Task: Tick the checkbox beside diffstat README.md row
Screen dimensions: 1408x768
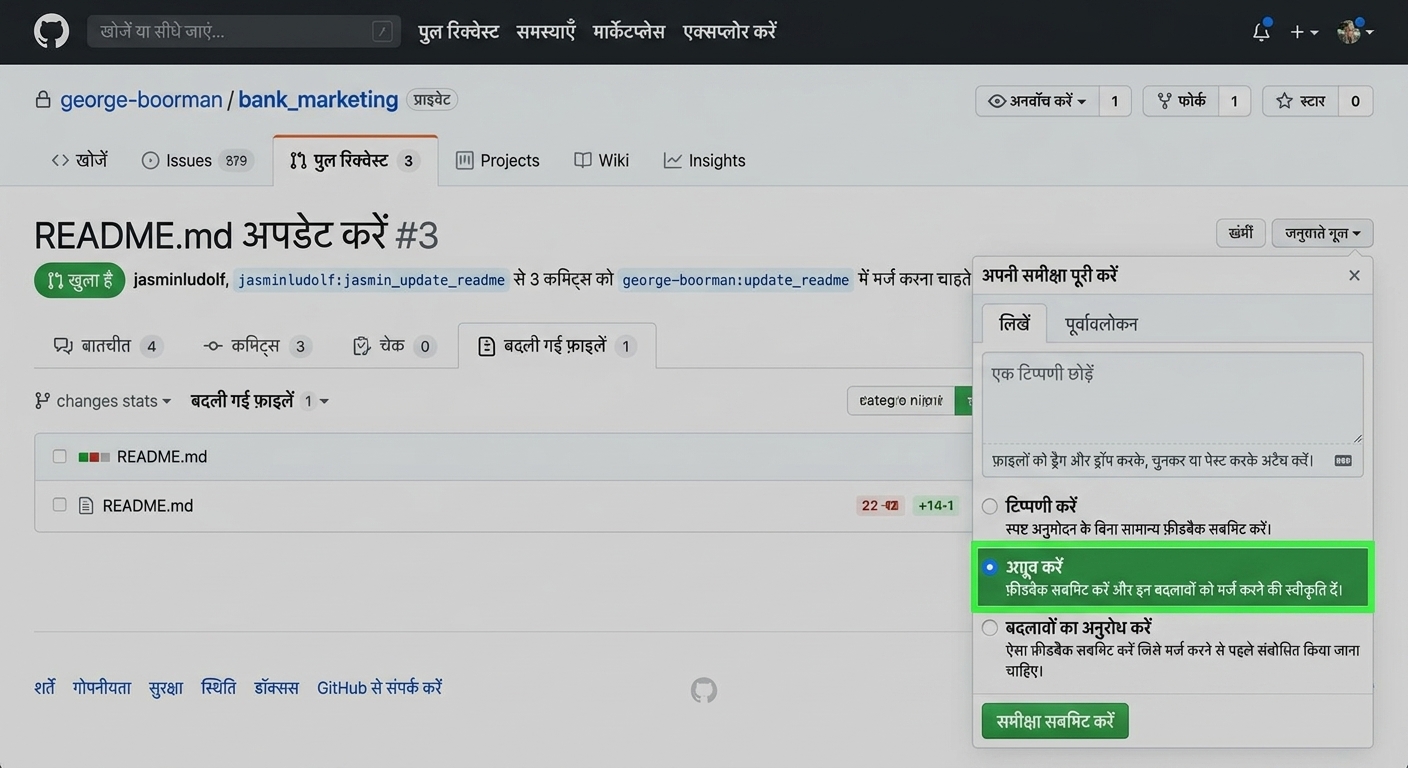Action: [60, 457]
